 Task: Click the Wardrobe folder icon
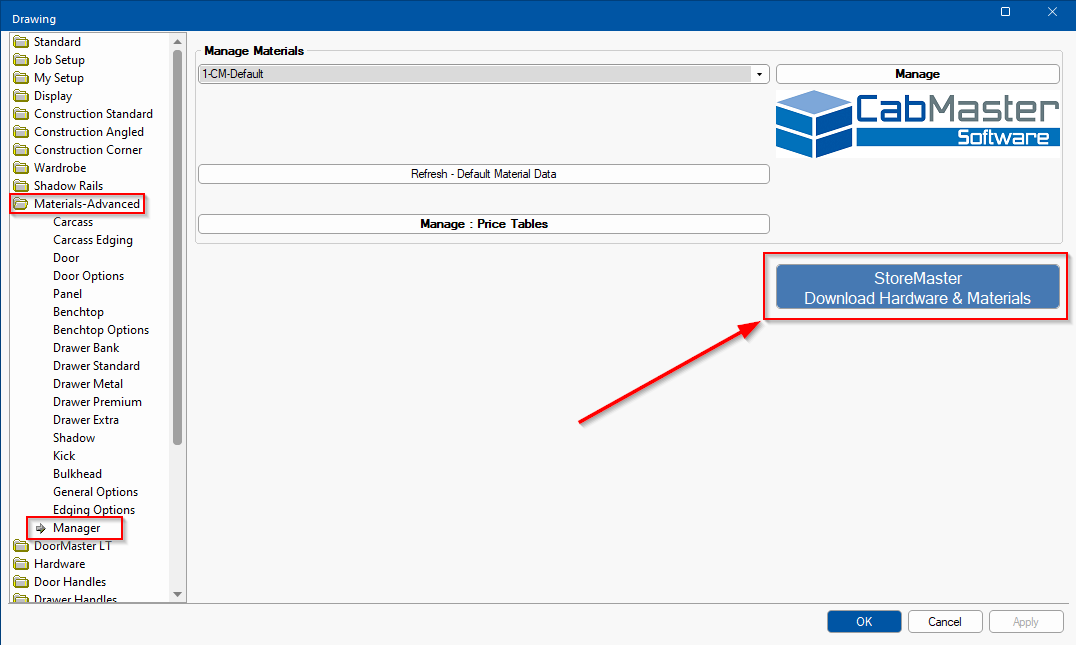(21, 167)
